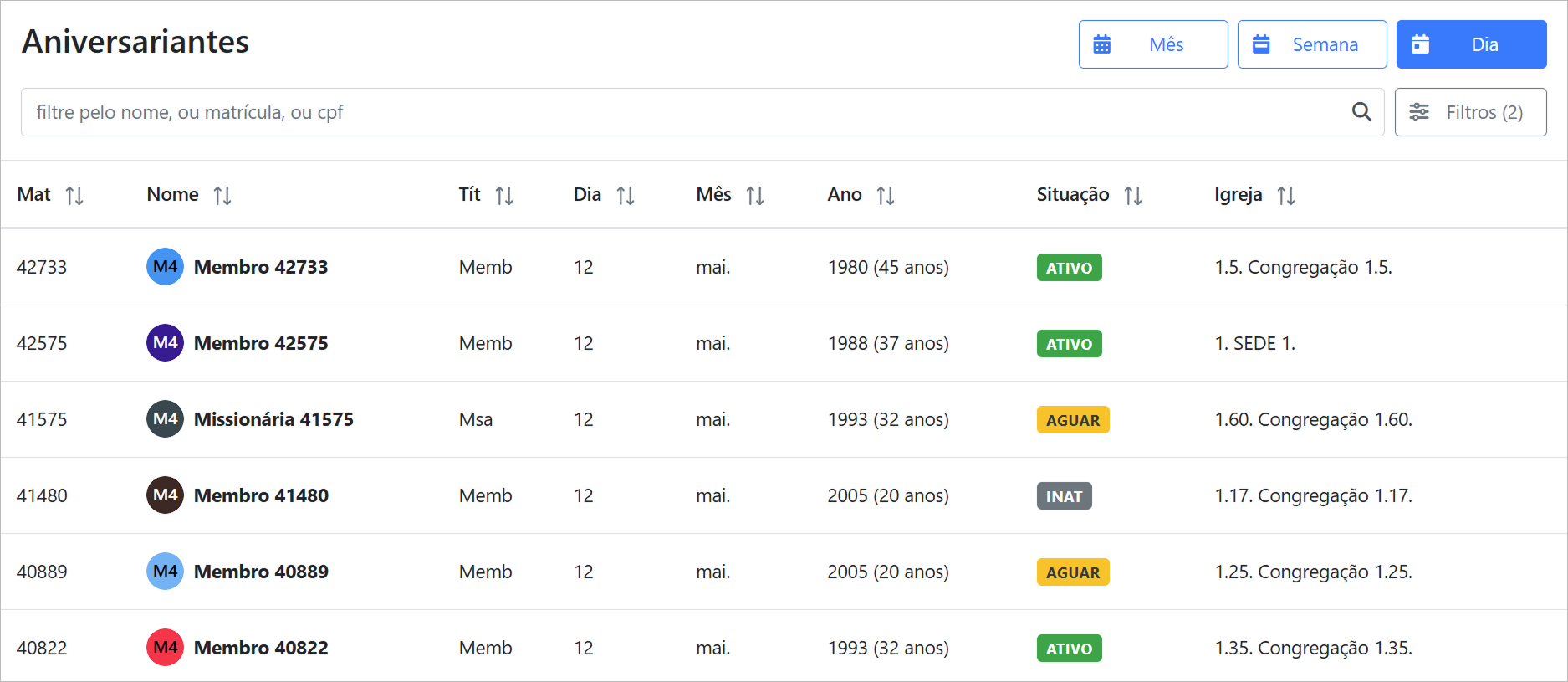Select the Dia view button
This screenshot has height=682, width=1568.
tap(1470, 44)
